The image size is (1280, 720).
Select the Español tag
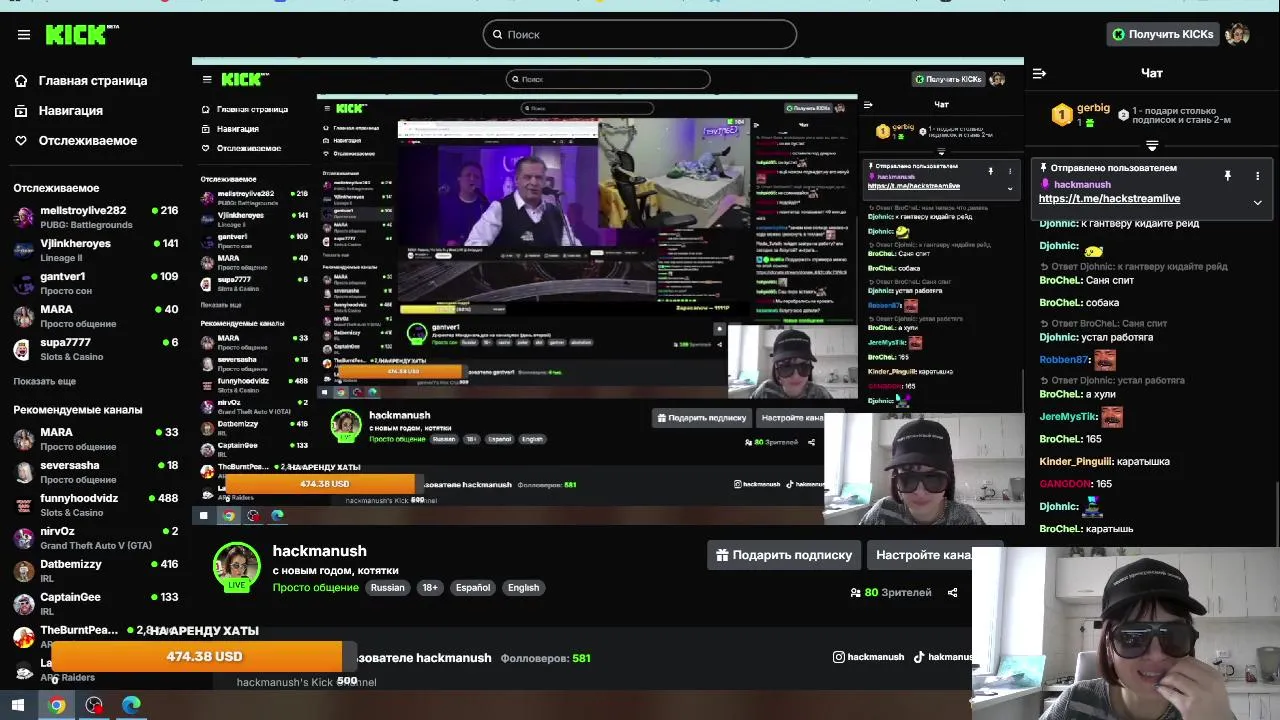(473, 588)
